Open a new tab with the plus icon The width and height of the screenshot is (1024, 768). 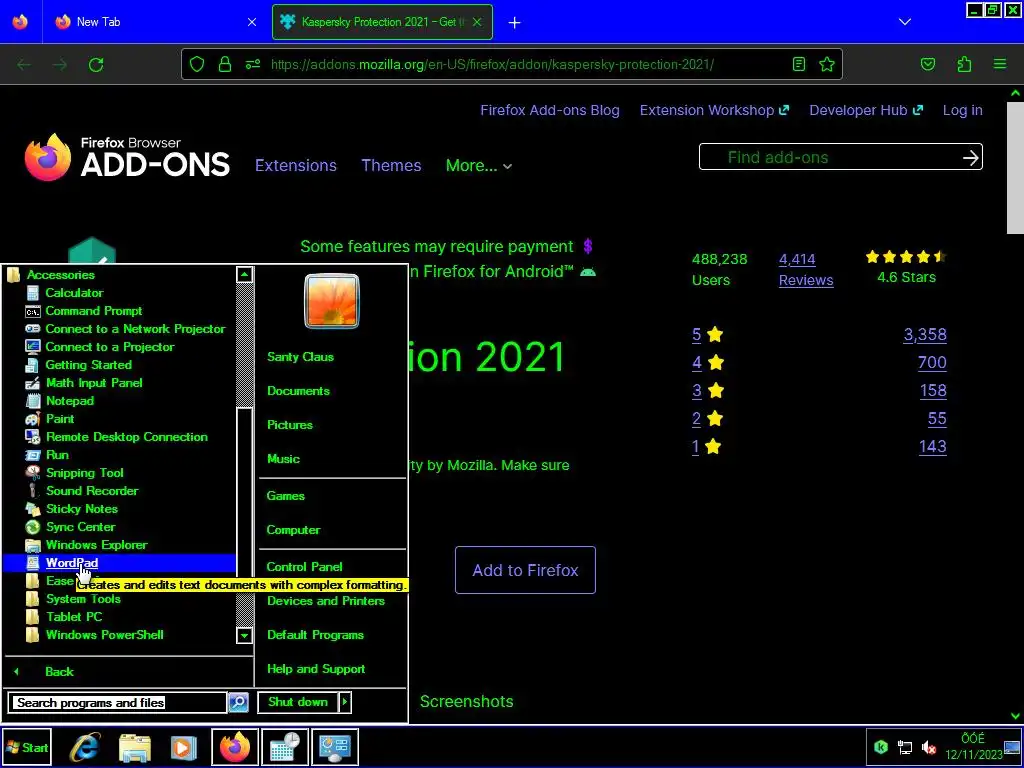[515, 22]
